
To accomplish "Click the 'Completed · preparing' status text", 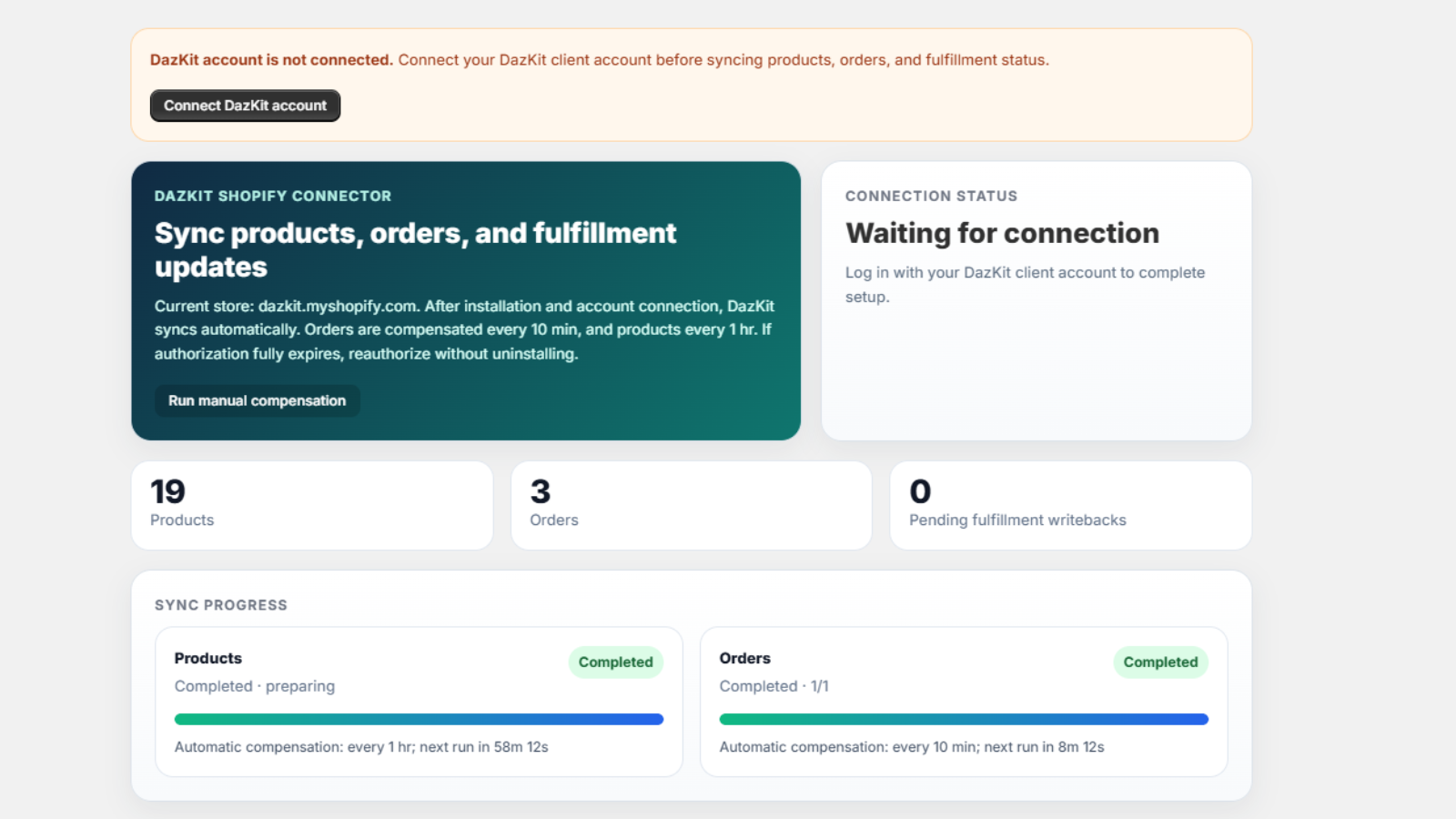I will 255,686.
